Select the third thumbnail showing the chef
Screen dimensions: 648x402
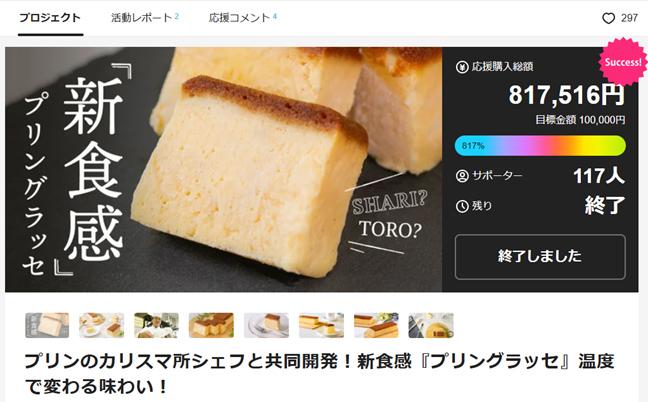pyautogui.click(x=157, y=325)
